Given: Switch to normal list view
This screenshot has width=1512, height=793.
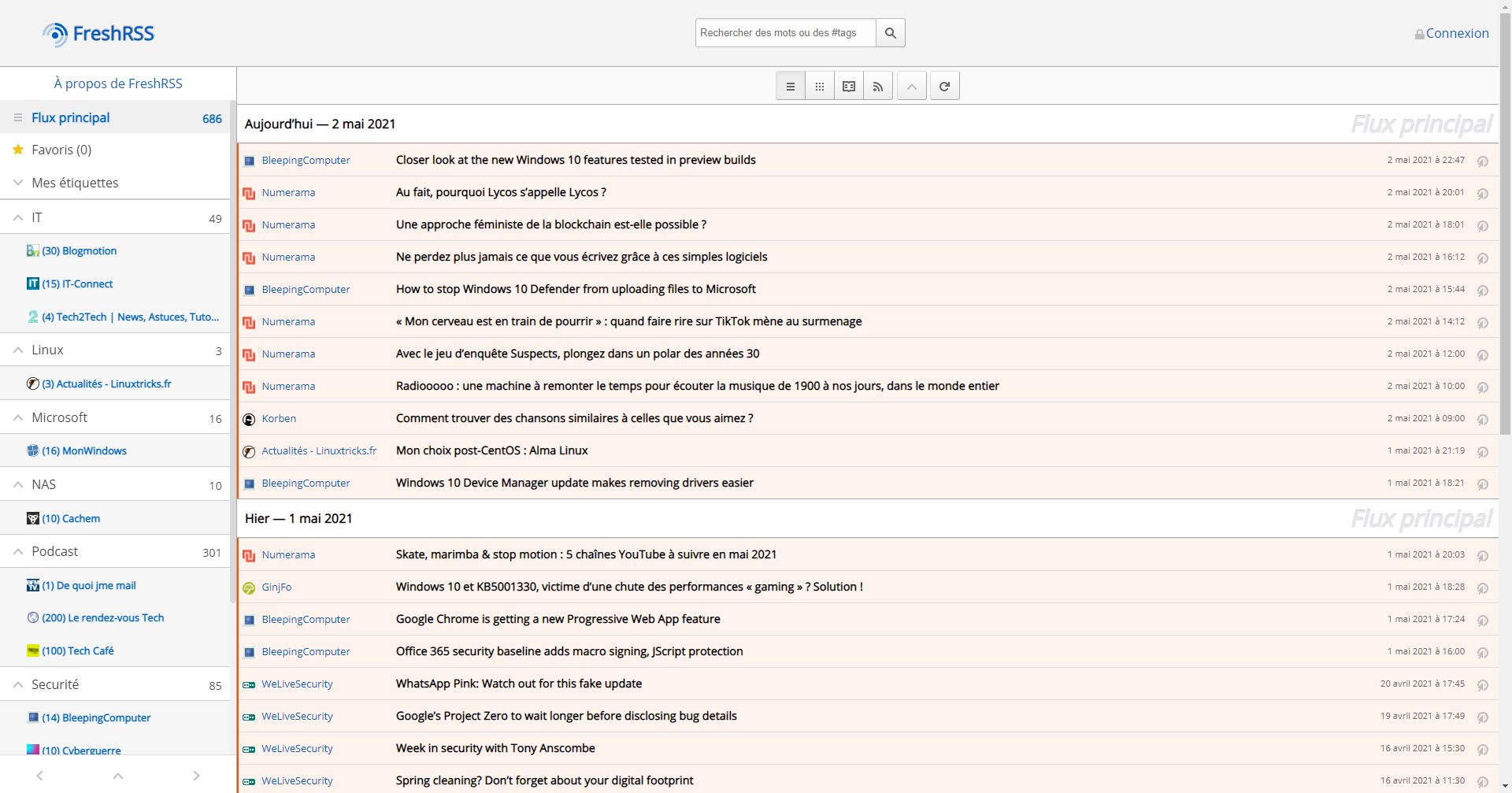Looking at the screenshot, I should pyautogui.click(x=791, y=87).
